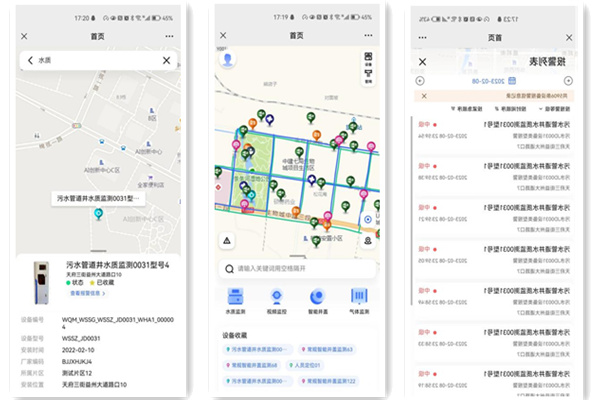Screen dimensions: 600x400
Task: Open the scan icon at map top right
Action: pos(368,58)
